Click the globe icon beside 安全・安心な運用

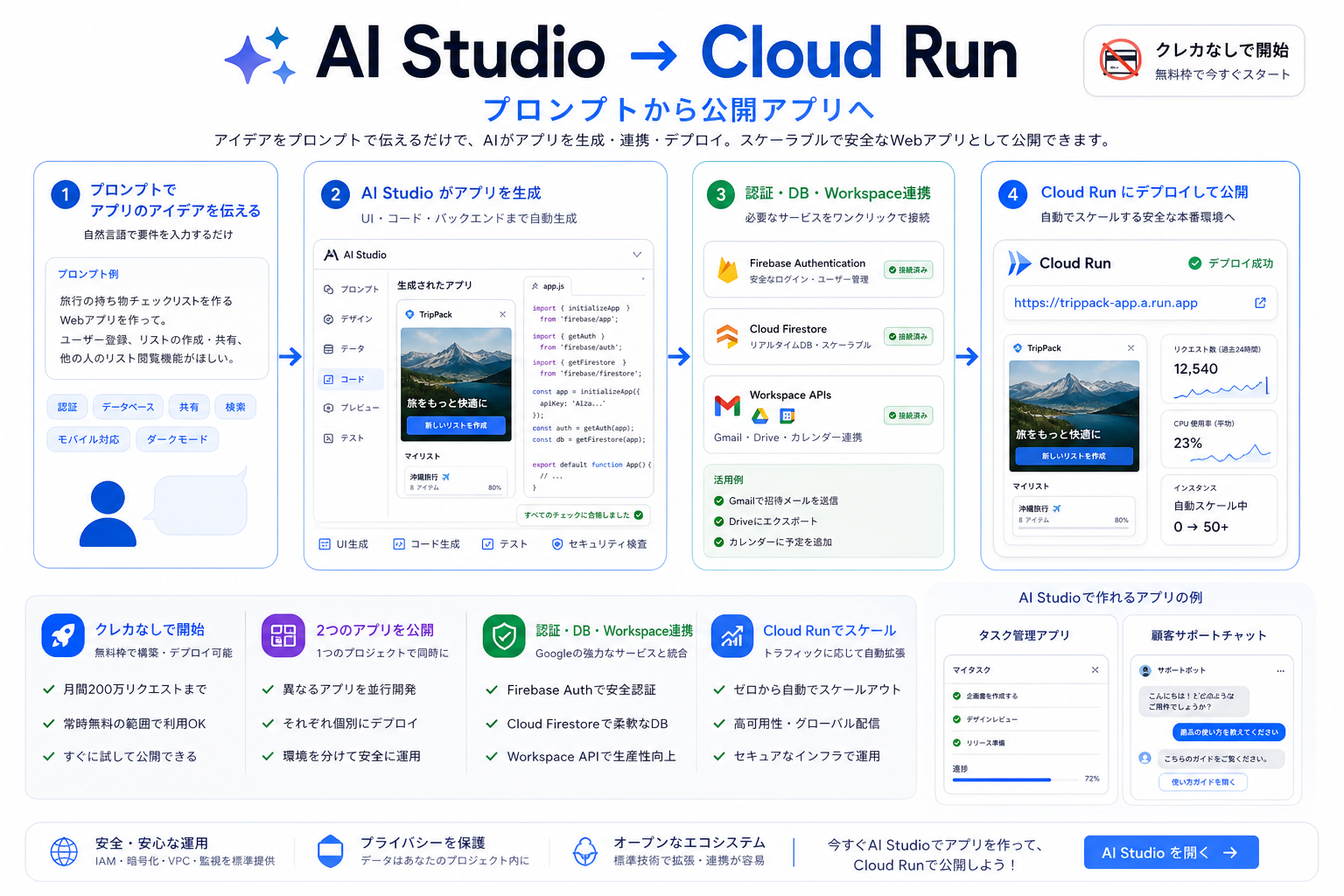tap(64, 851)
